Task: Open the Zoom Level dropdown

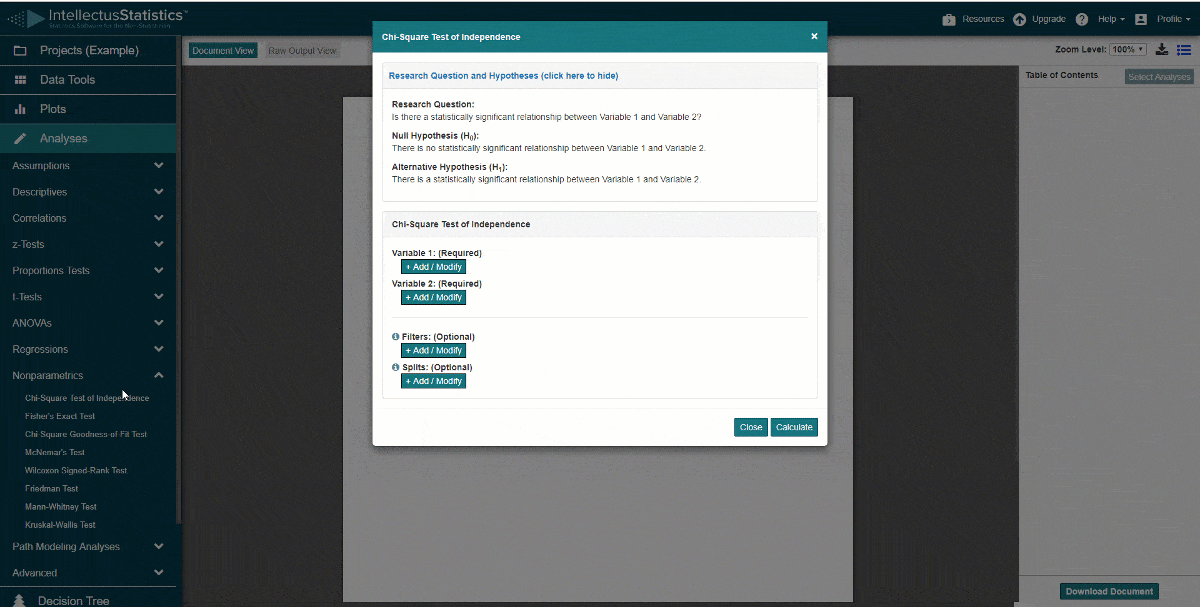Action: 1128,49
